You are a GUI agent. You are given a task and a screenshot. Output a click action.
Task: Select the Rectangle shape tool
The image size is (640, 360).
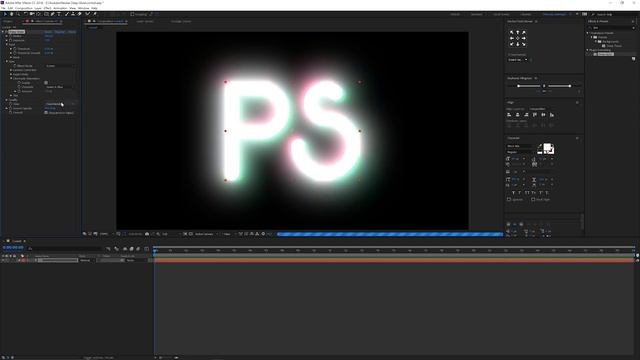(x=46, y=14)
